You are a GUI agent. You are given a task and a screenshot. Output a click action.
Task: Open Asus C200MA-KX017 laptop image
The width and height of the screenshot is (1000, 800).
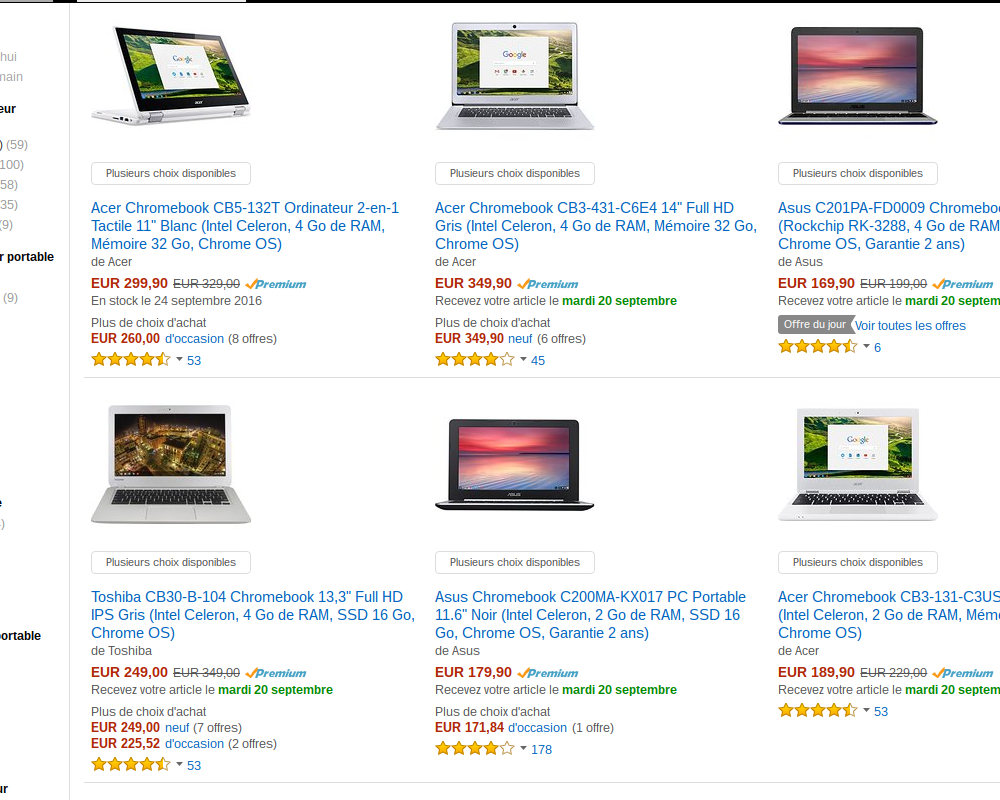coord(515,464)
